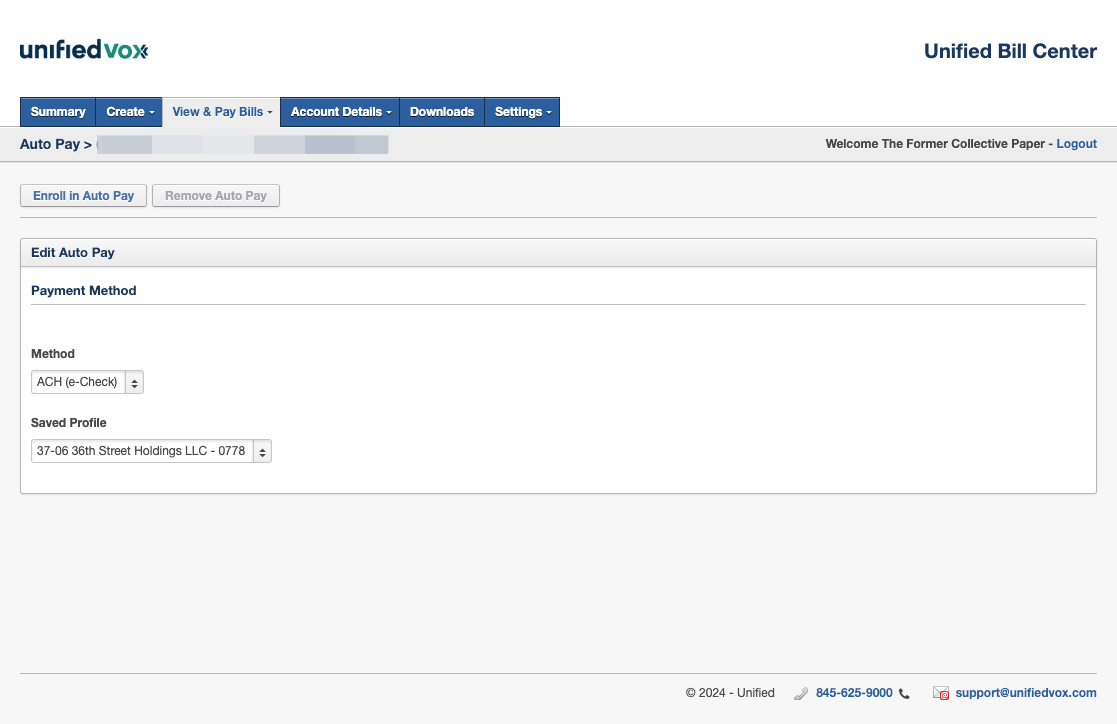The image size is (1117, 724).
Task: Call support number 845-625-9000 link
Action: [853, 693]
